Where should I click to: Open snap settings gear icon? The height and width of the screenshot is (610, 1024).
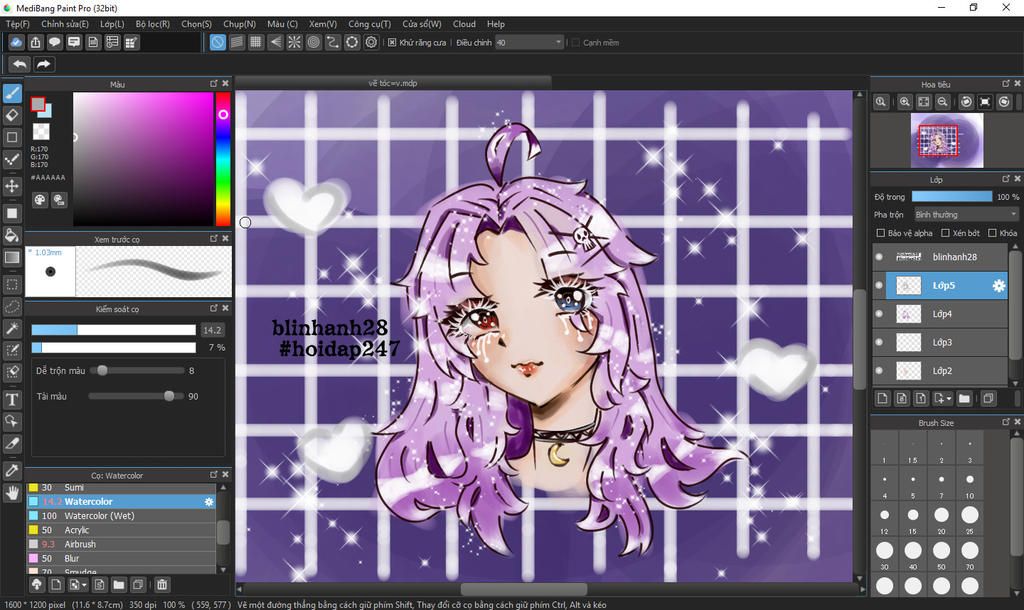pos(372,42)
